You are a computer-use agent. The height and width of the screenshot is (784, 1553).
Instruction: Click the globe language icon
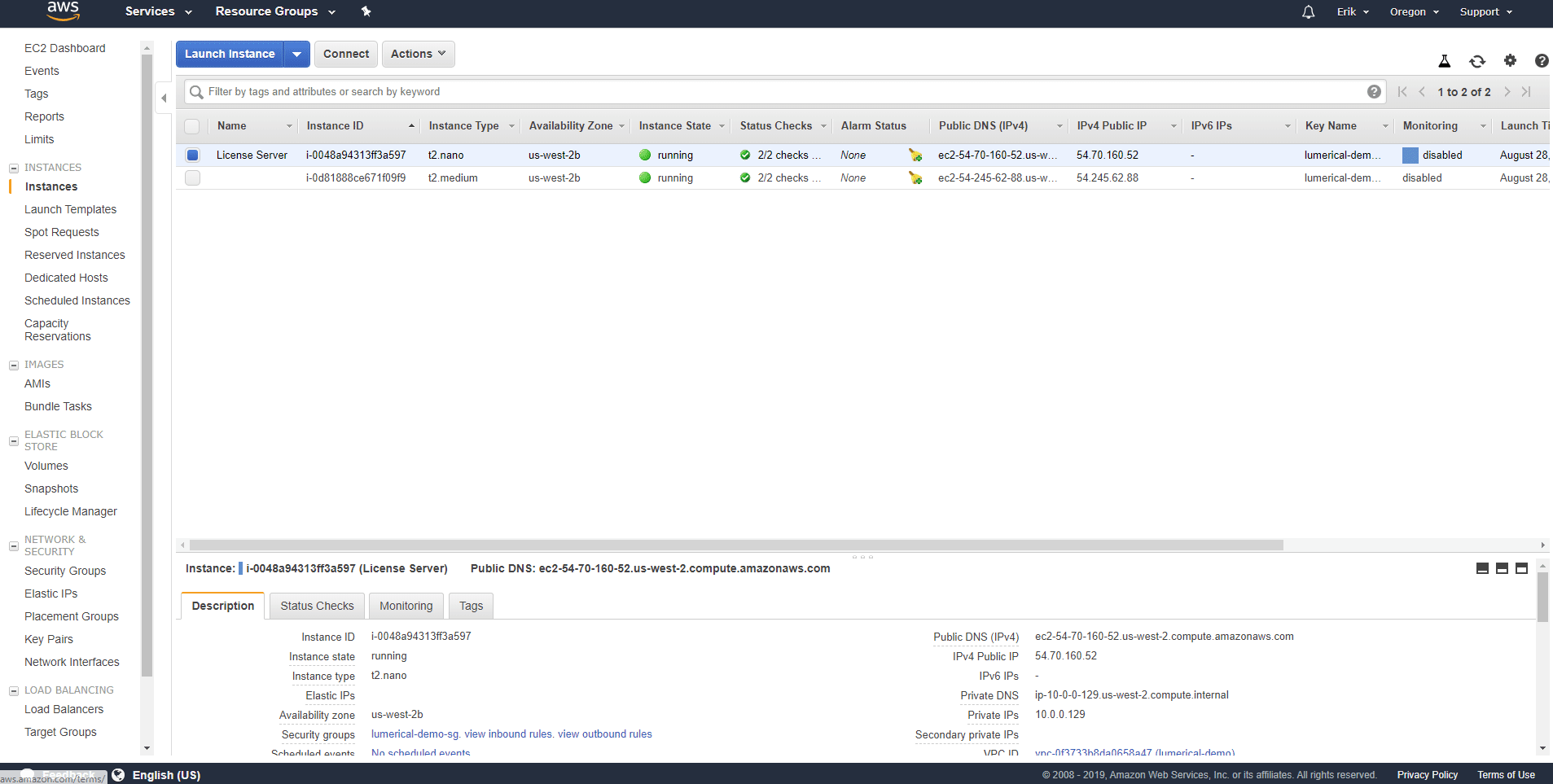pos(118,775)
